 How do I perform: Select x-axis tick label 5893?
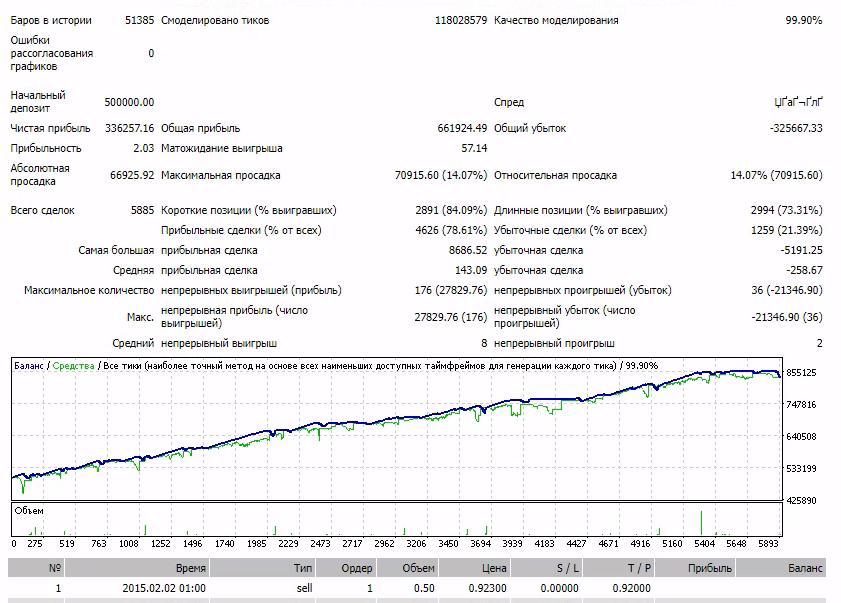768,543
